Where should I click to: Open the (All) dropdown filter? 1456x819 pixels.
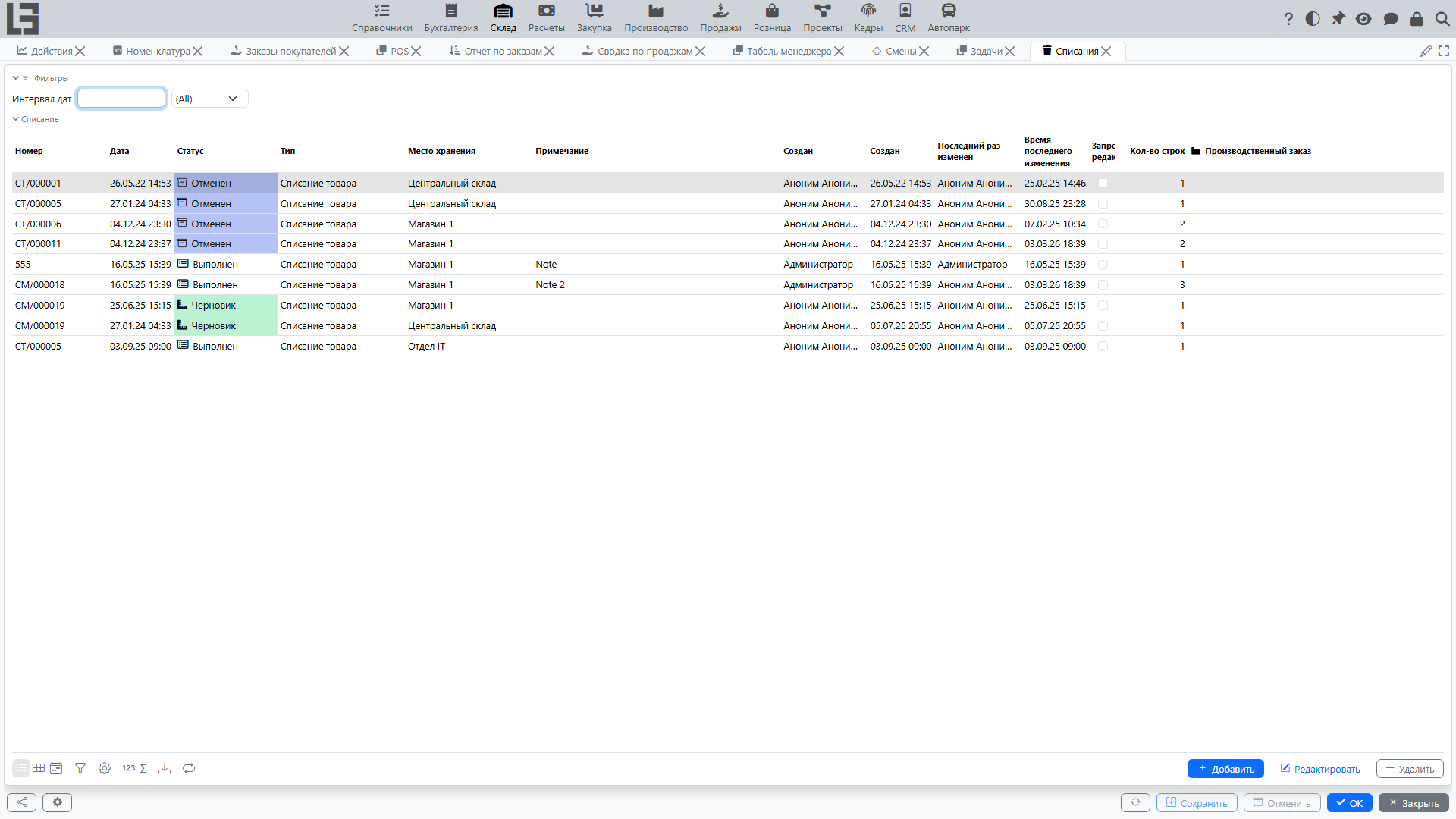[209, 99]
